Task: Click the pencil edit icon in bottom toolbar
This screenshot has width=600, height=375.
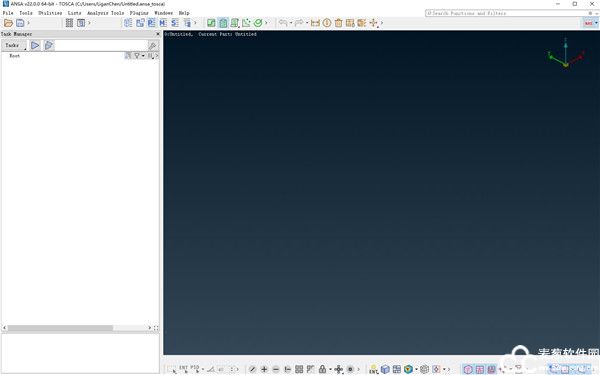Action: click(252, 369)
